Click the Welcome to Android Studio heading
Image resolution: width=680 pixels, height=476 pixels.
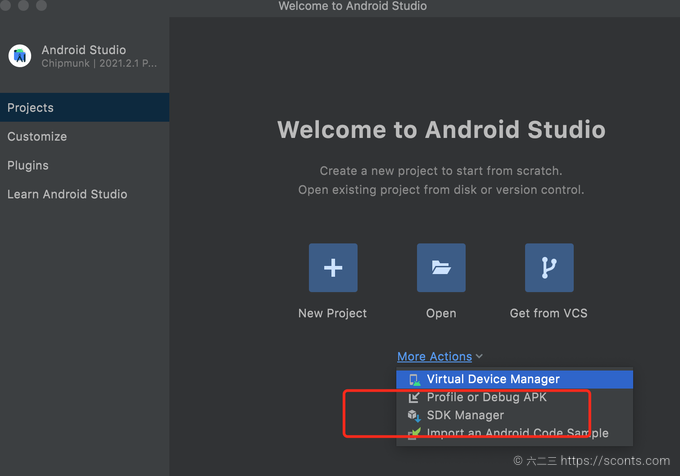coord(441,130)
